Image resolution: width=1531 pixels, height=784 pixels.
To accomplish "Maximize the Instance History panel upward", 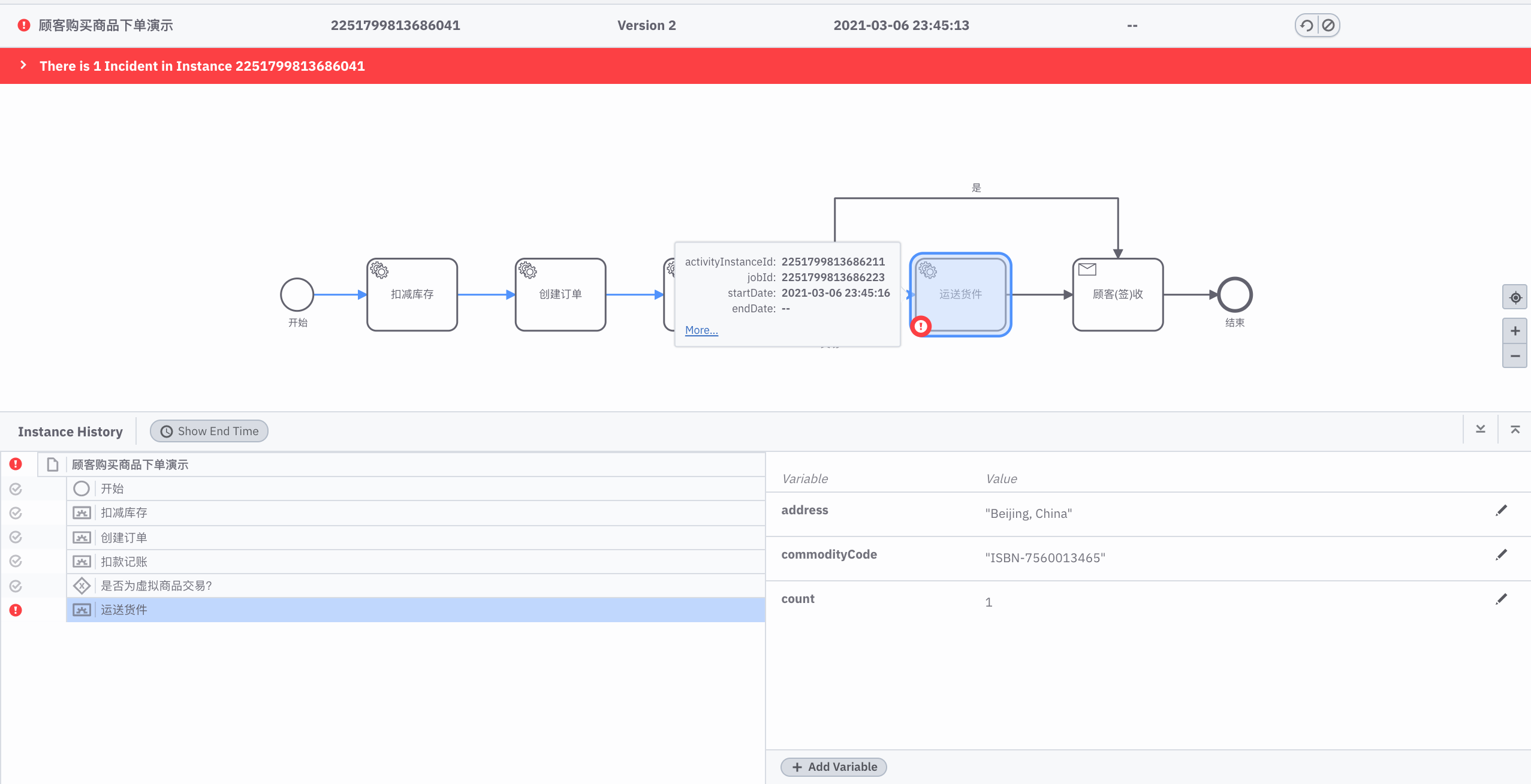I will click(x=1515, y=429).
